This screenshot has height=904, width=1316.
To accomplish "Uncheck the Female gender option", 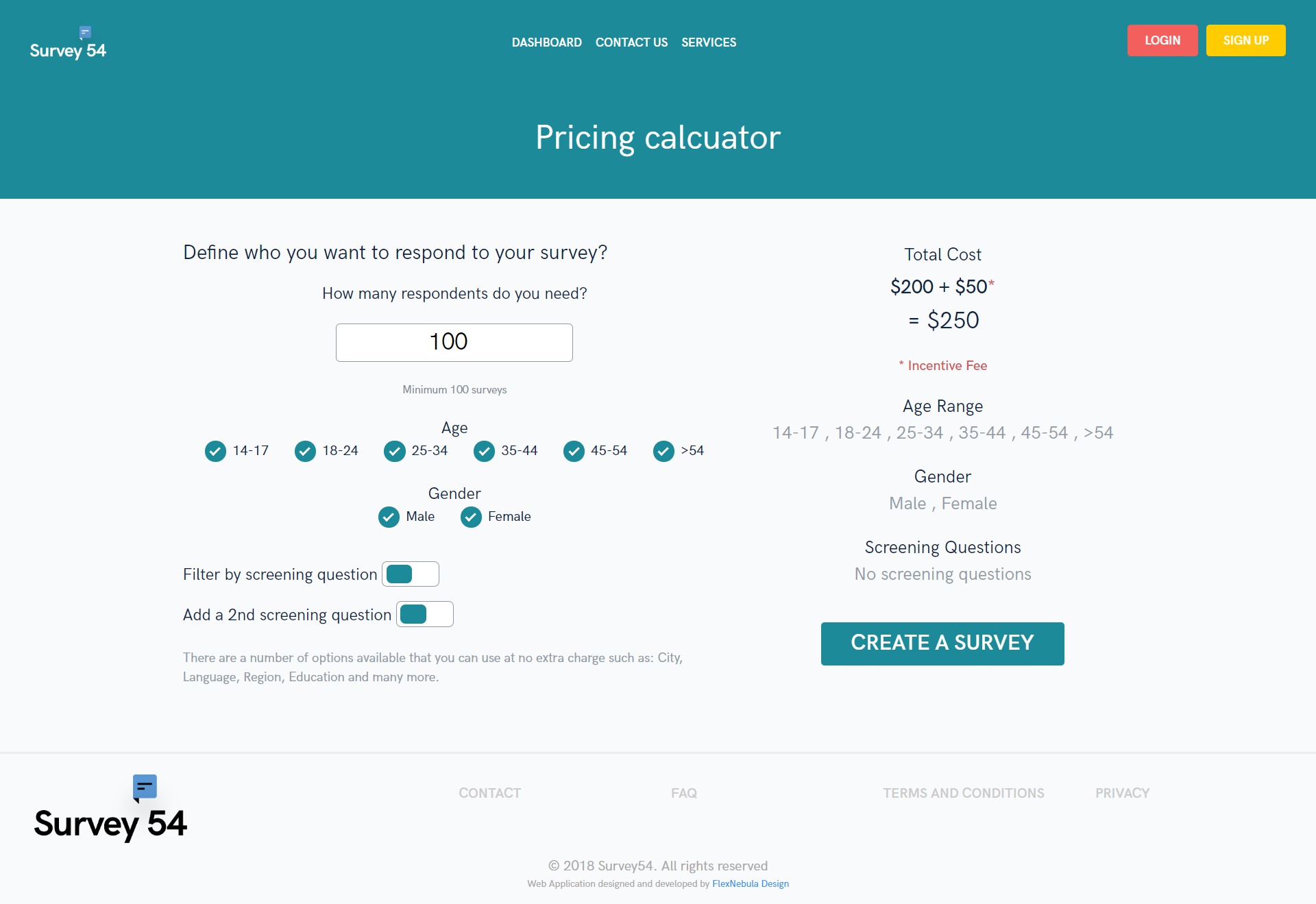I will click(471, 517).
